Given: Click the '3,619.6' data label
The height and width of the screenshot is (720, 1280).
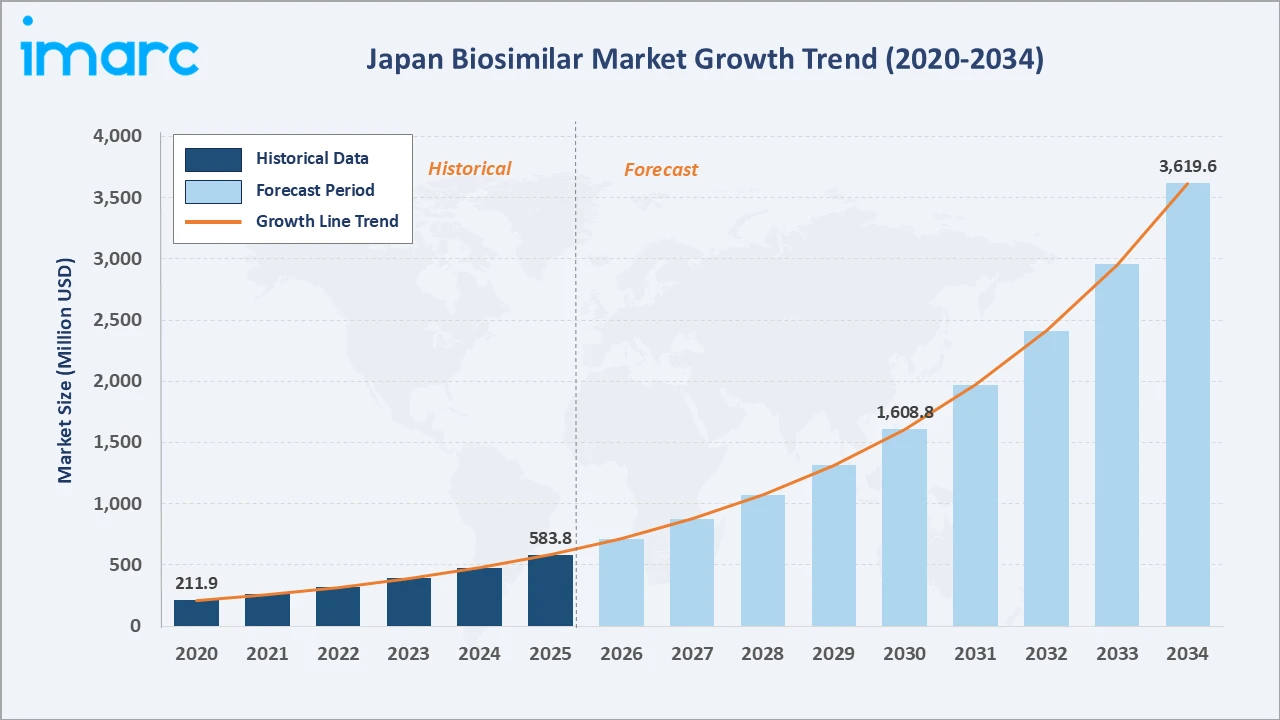Looking at the screenshot, I should 1188,167.
